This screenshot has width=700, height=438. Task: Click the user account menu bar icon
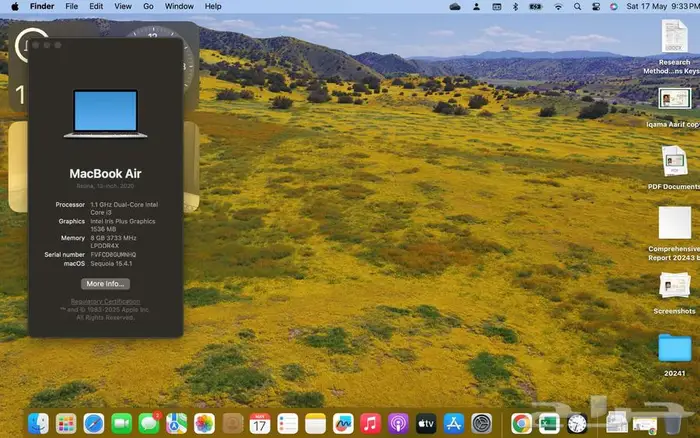pyautogui.click(x=476, y=6)
